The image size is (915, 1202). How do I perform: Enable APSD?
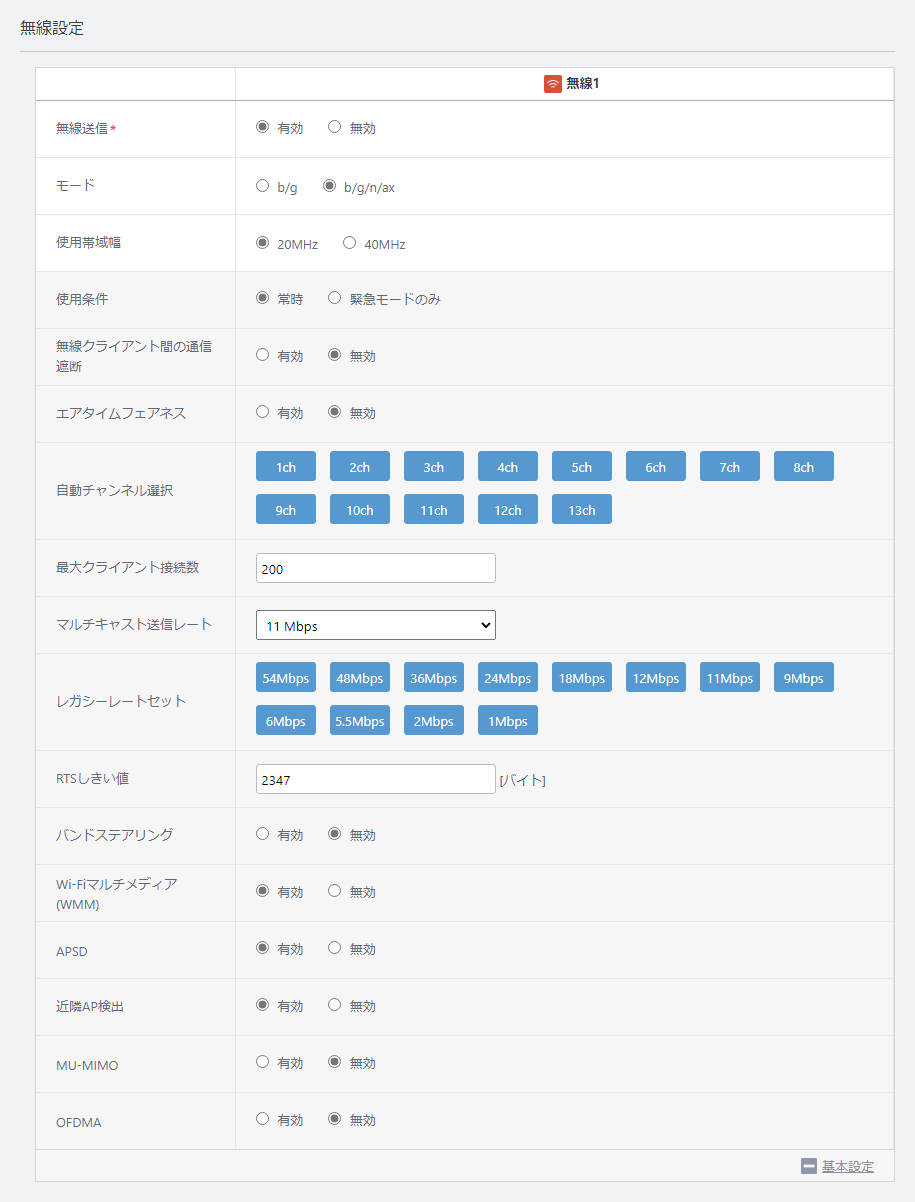[263, 947]
